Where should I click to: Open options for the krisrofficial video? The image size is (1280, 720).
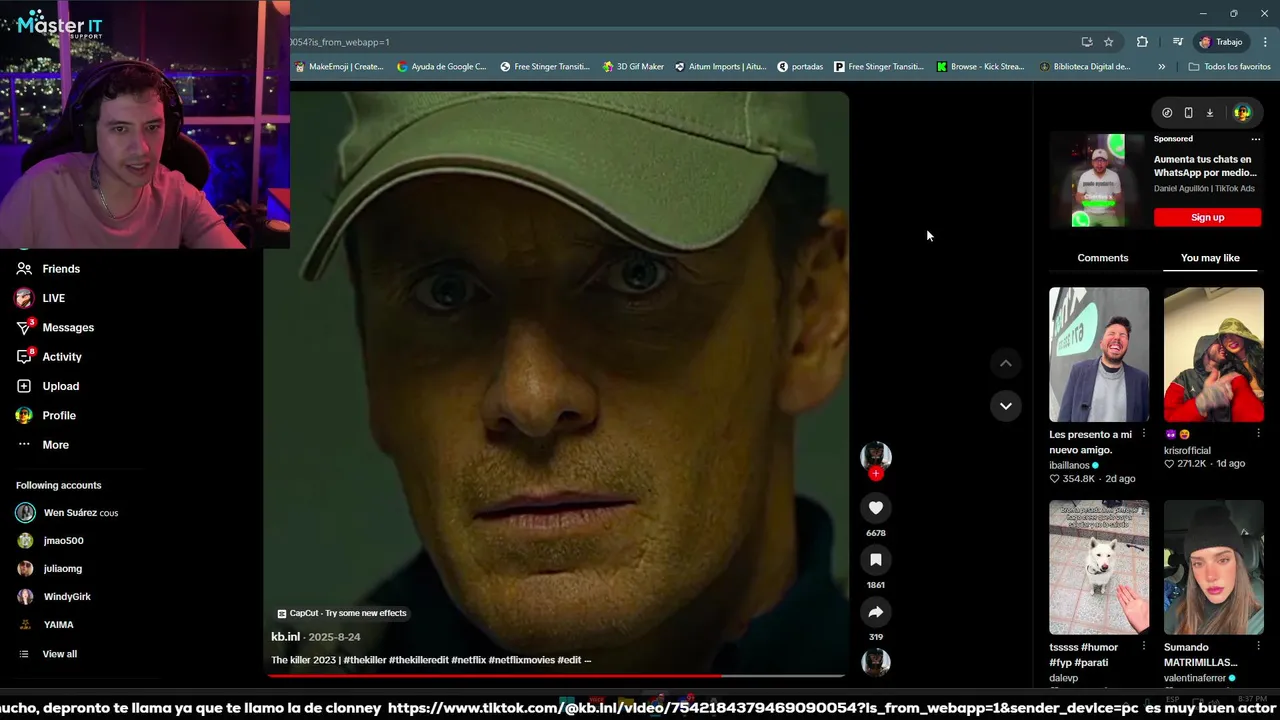point(1258,434)
